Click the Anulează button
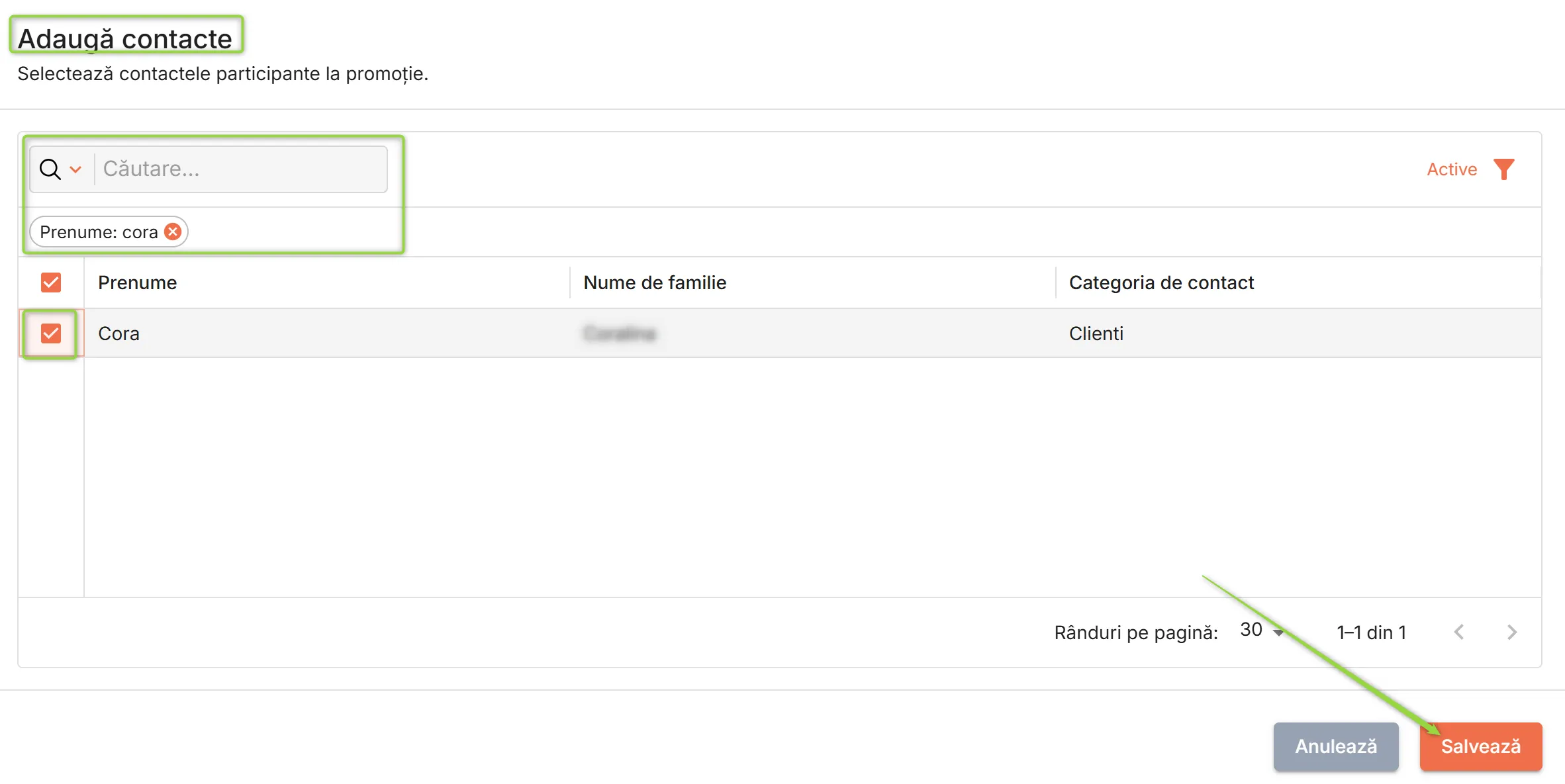The width and height of the screenshot is (1565, 784). click(x=1336, y=746)
